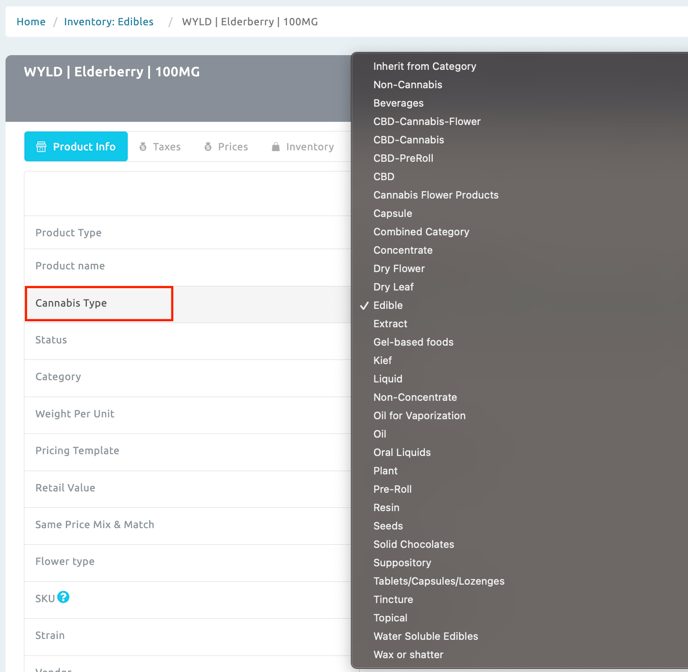Pick the plain CBD option
The height and width of the screenshot is (672, 688).
coord(384,177)
